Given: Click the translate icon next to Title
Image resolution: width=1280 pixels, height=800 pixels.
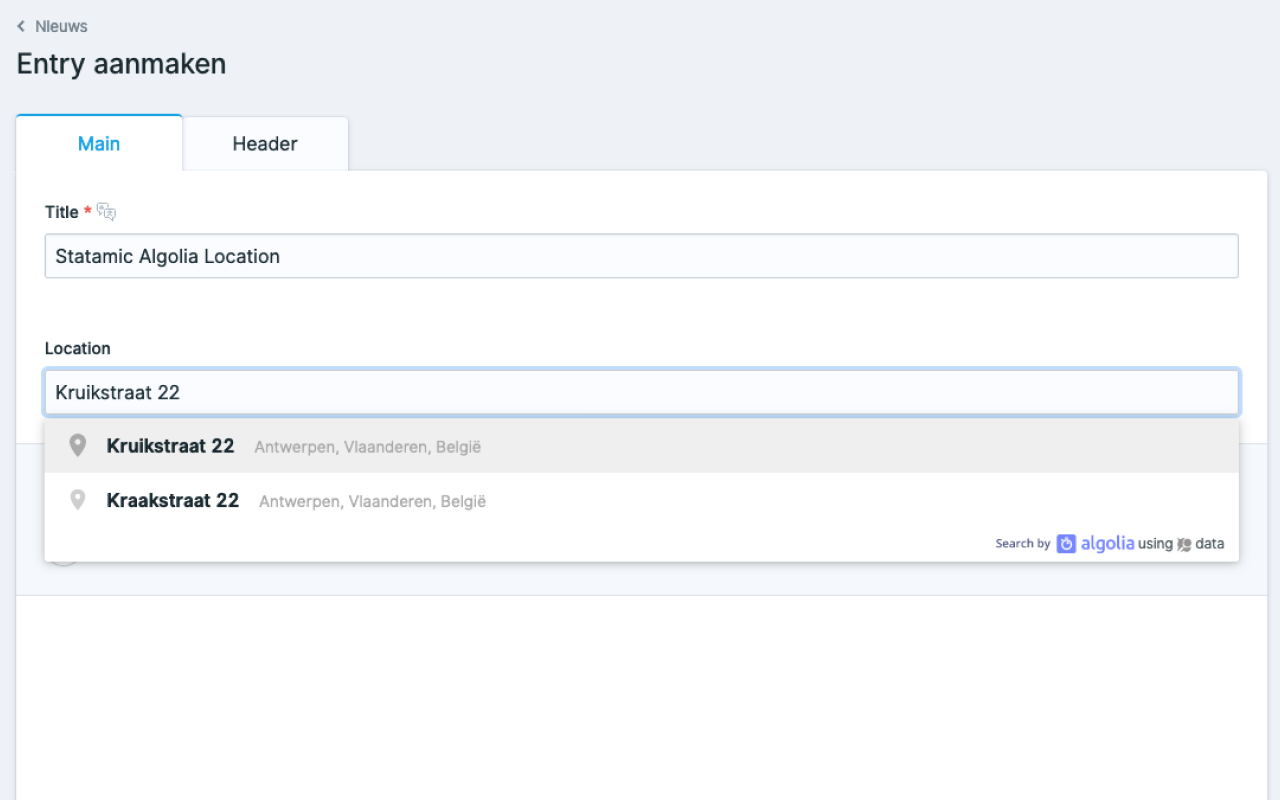Looking at the screenshot, I should click(107, 212).
